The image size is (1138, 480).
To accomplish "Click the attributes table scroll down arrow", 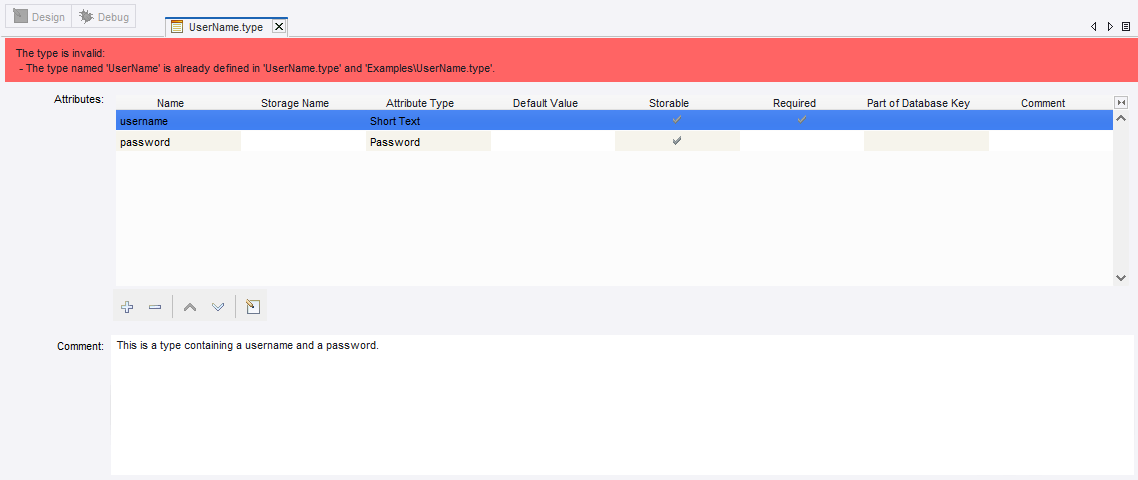I will tap(1120, 278).
